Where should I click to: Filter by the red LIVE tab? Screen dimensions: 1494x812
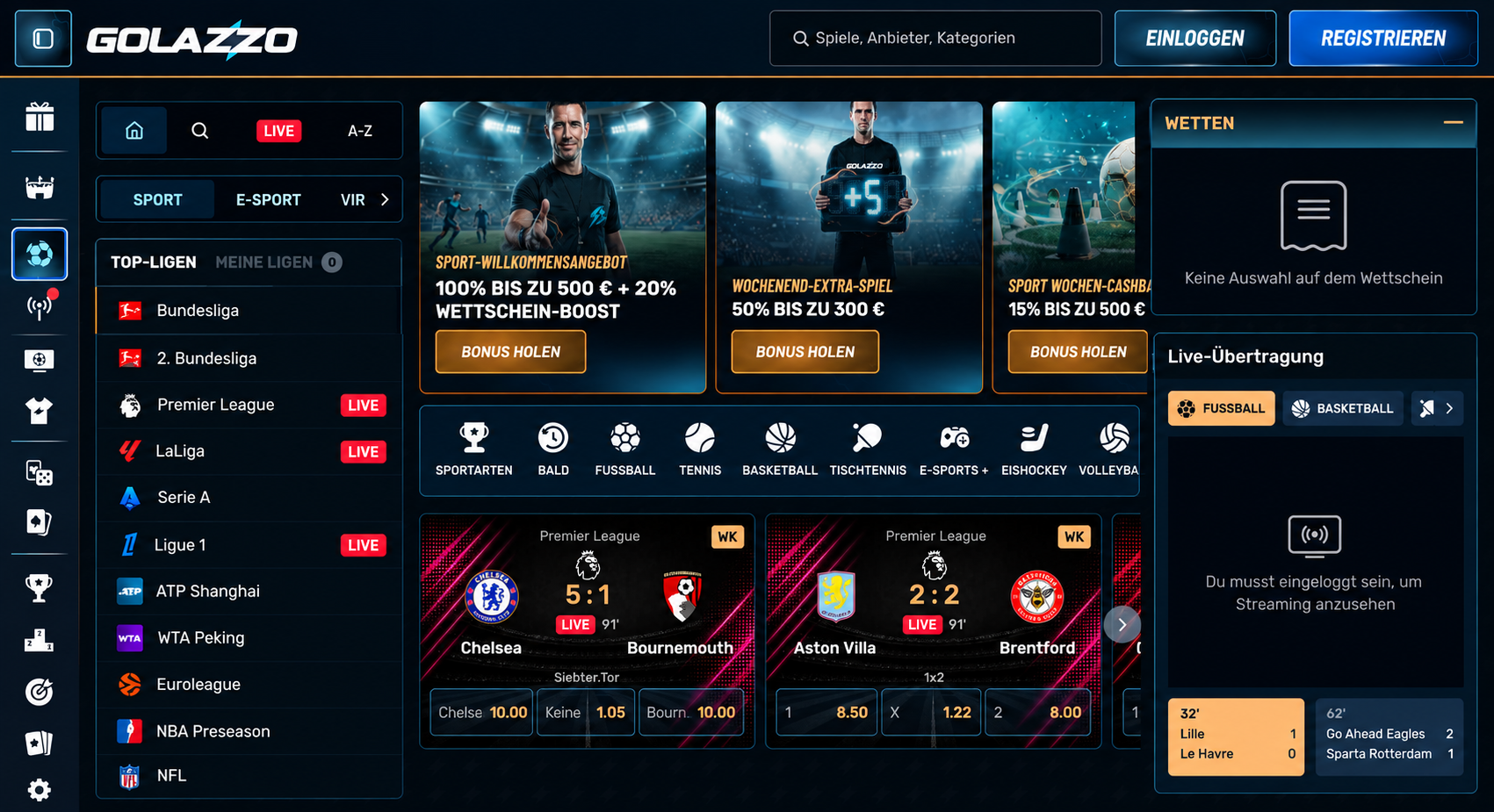(279, 131)
